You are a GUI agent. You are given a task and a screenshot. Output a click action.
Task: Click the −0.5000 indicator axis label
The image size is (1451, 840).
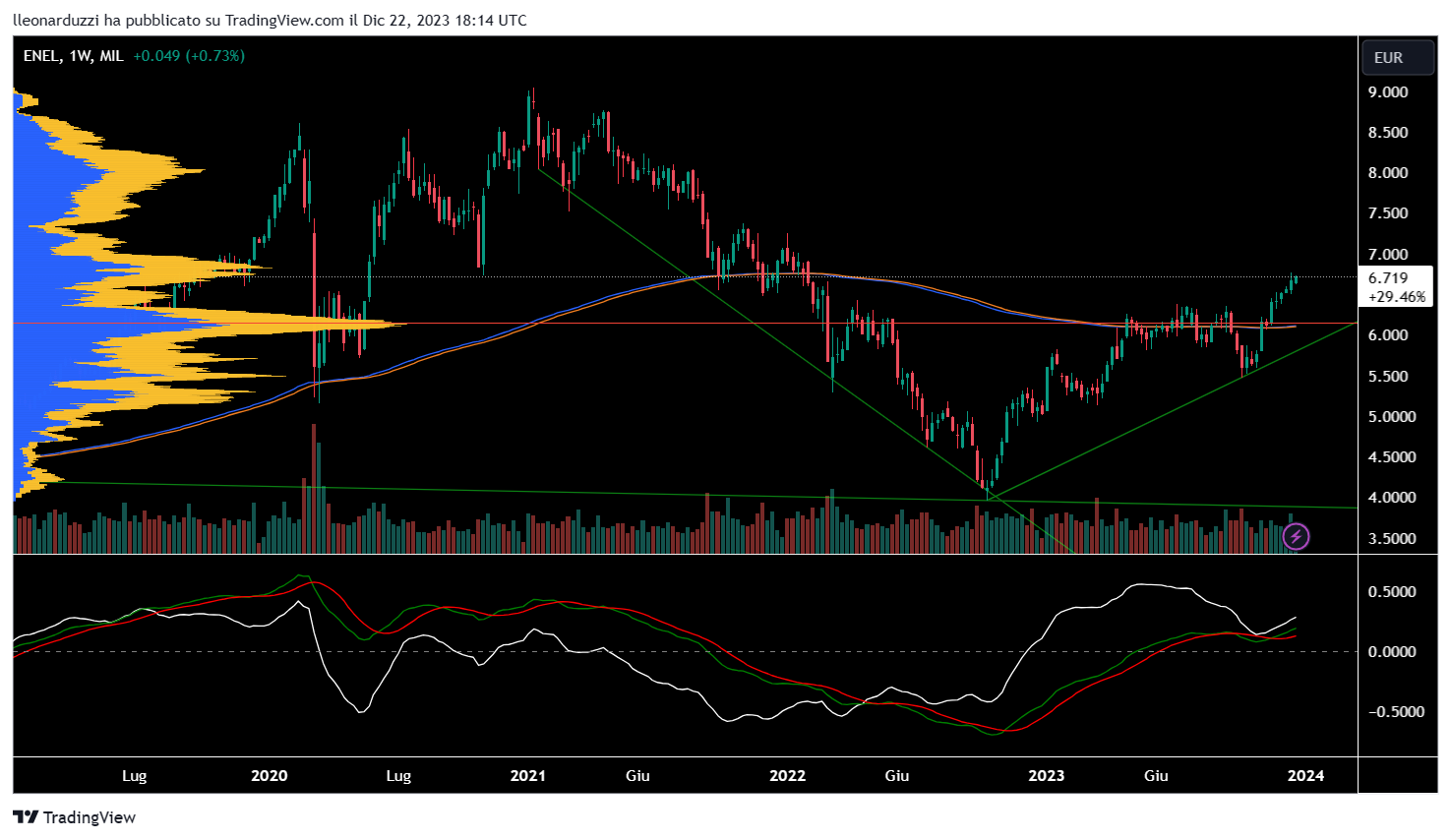pyautogui.click(x=1396, y=712)
